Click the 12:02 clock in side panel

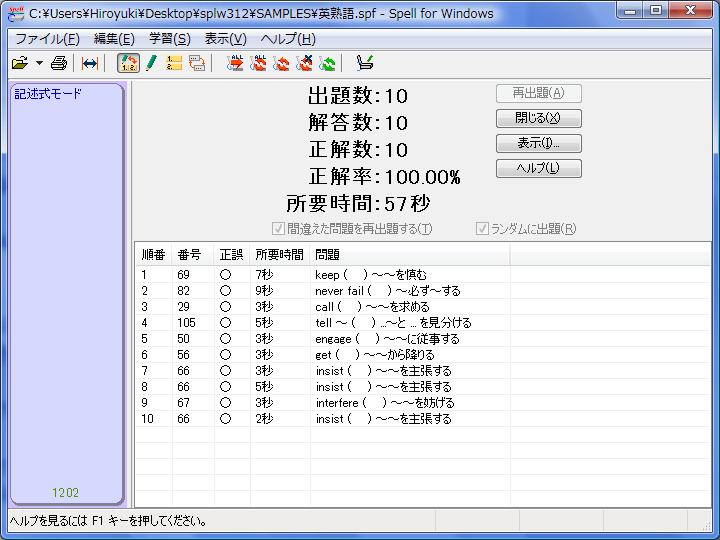[x=65, y=493]
